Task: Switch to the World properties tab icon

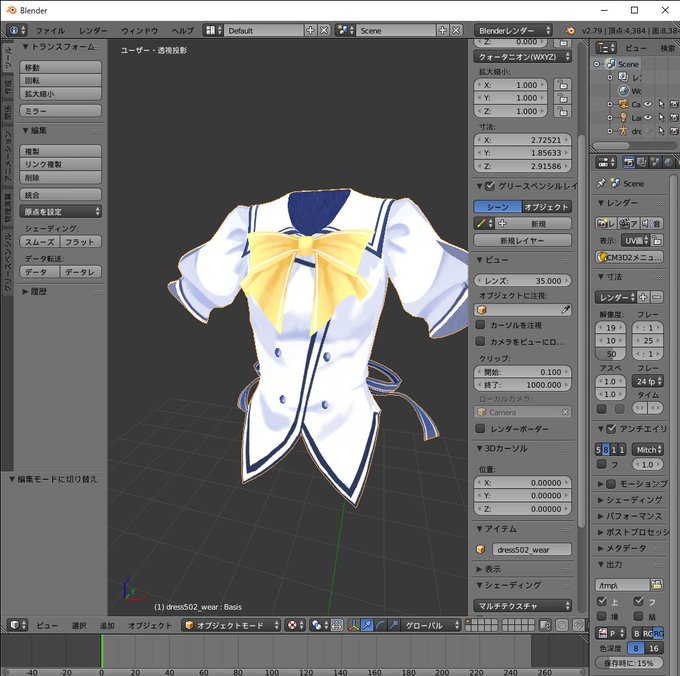Action: pyautogui.click(x=669, y=162)
